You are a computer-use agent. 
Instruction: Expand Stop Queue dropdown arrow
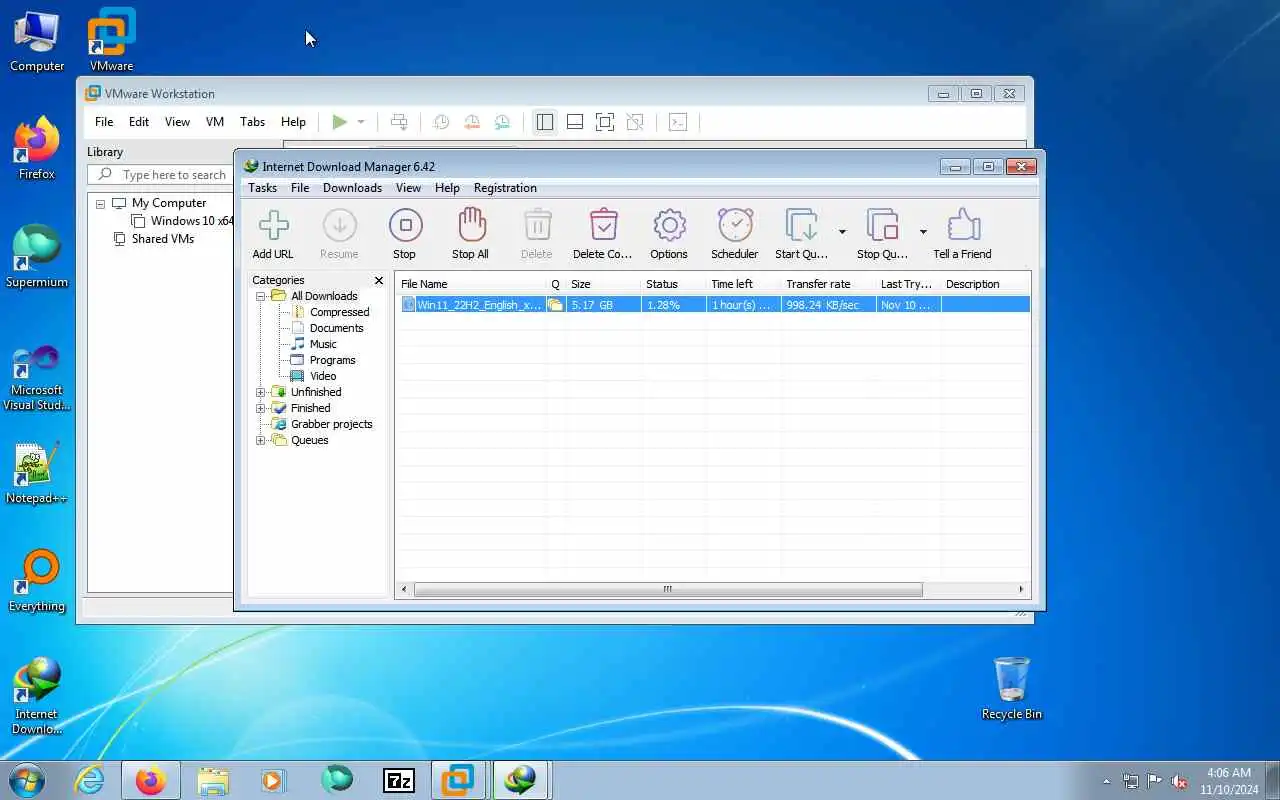pyautogui.click(x=923, y=232)
